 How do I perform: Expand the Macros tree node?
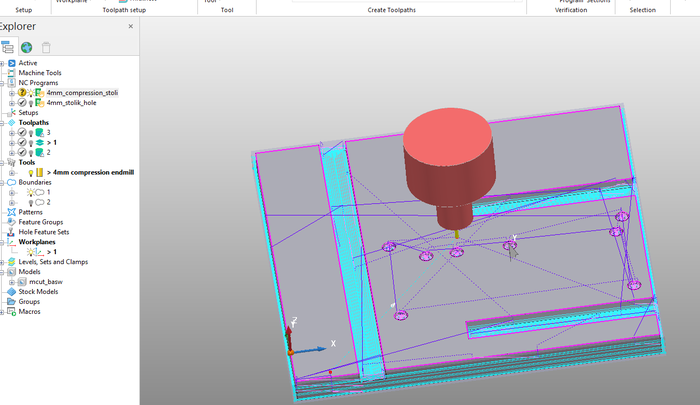tap(2, 312)
